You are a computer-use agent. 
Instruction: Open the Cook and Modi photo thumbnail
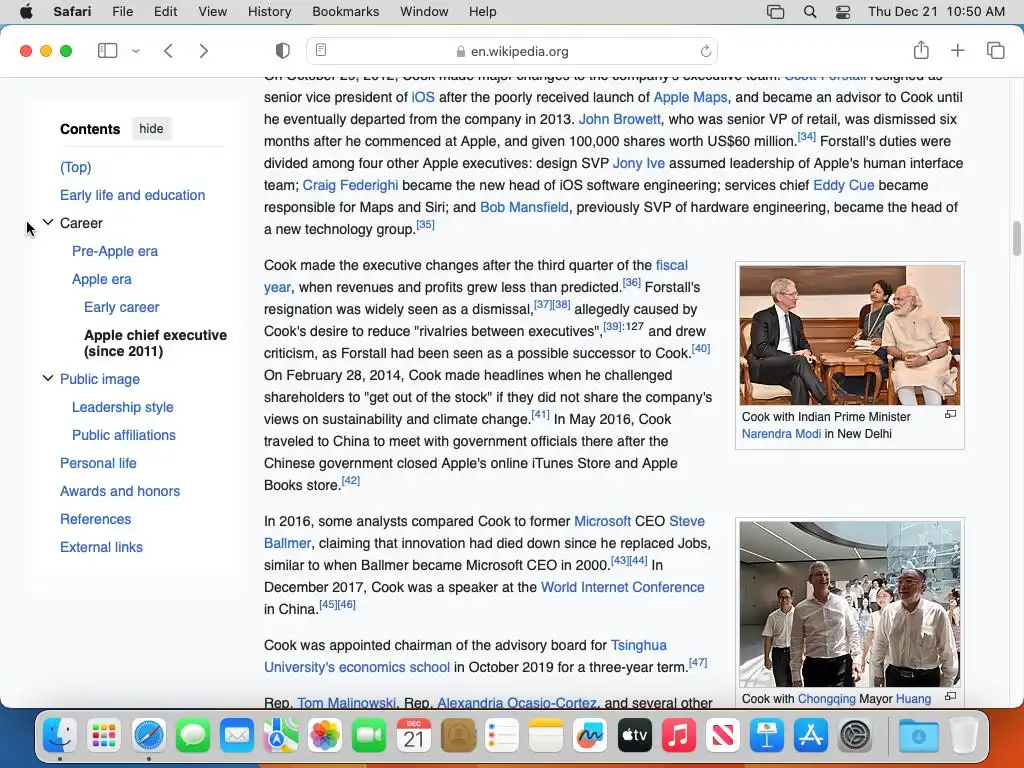850,335
